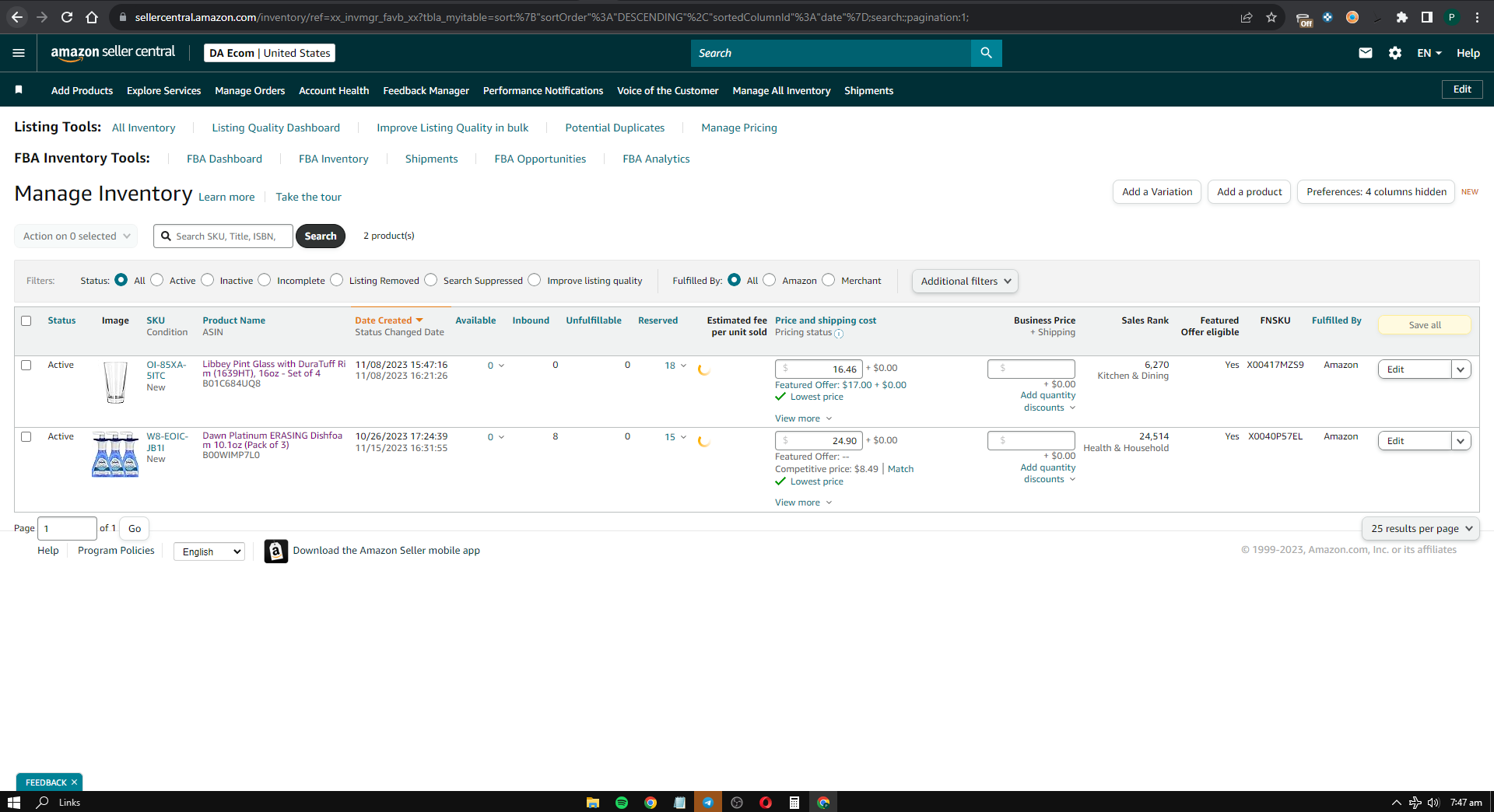Open Account Health in the nav bar

[334, 91]
